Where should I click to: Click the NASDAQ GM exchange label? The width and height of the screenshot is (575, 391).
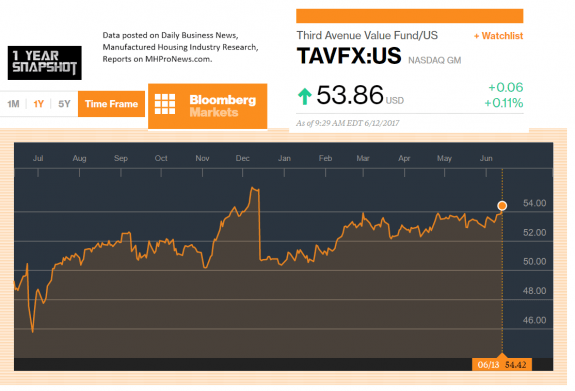[x=435, y=61]
